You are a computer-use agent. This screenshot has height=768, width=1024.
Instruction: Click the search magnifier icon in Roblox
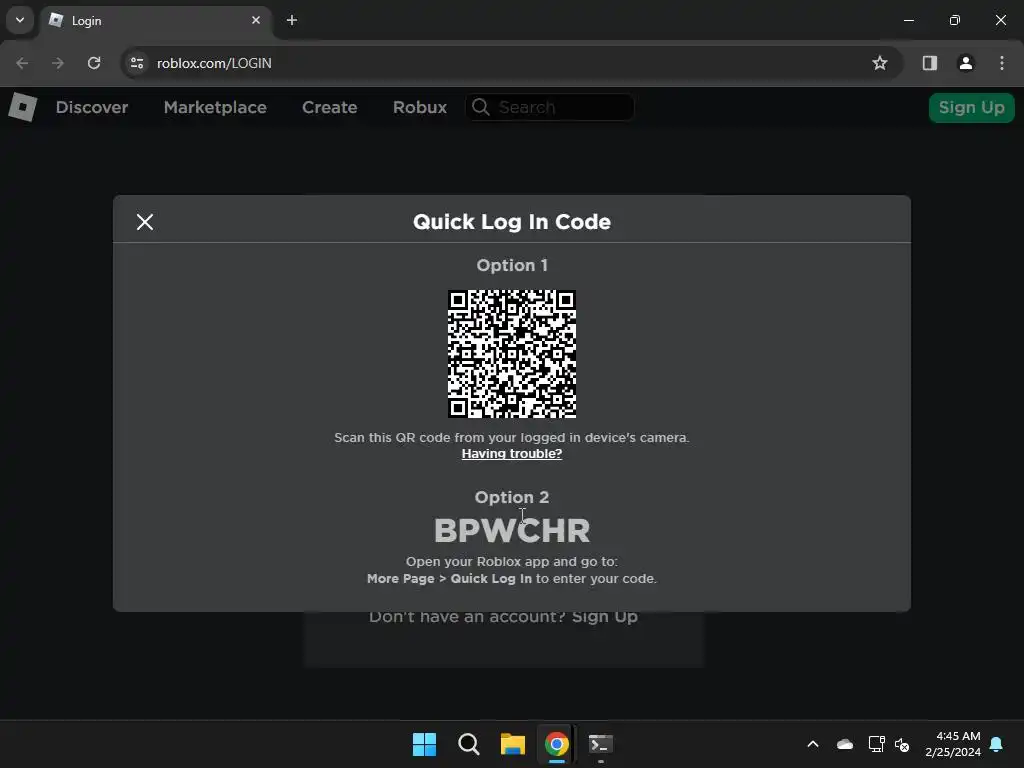pyautogui.click(x=481, y=107)
